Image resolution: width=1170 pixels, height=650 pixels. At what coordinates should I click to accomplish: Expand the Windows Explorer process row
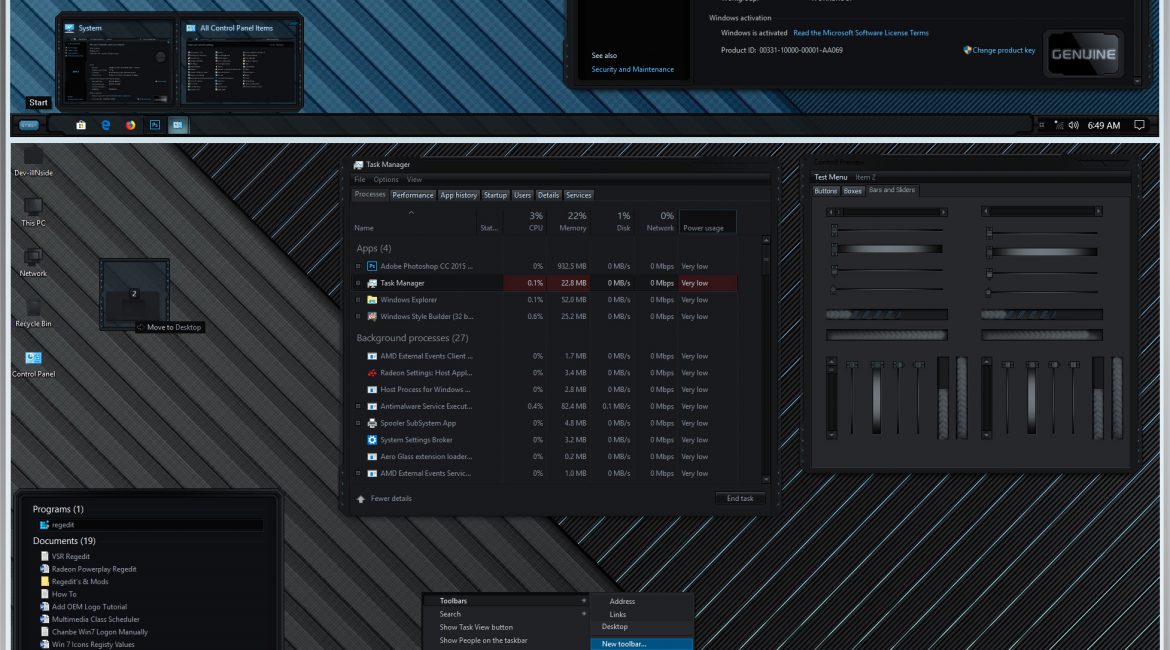(x=358, y=300)
